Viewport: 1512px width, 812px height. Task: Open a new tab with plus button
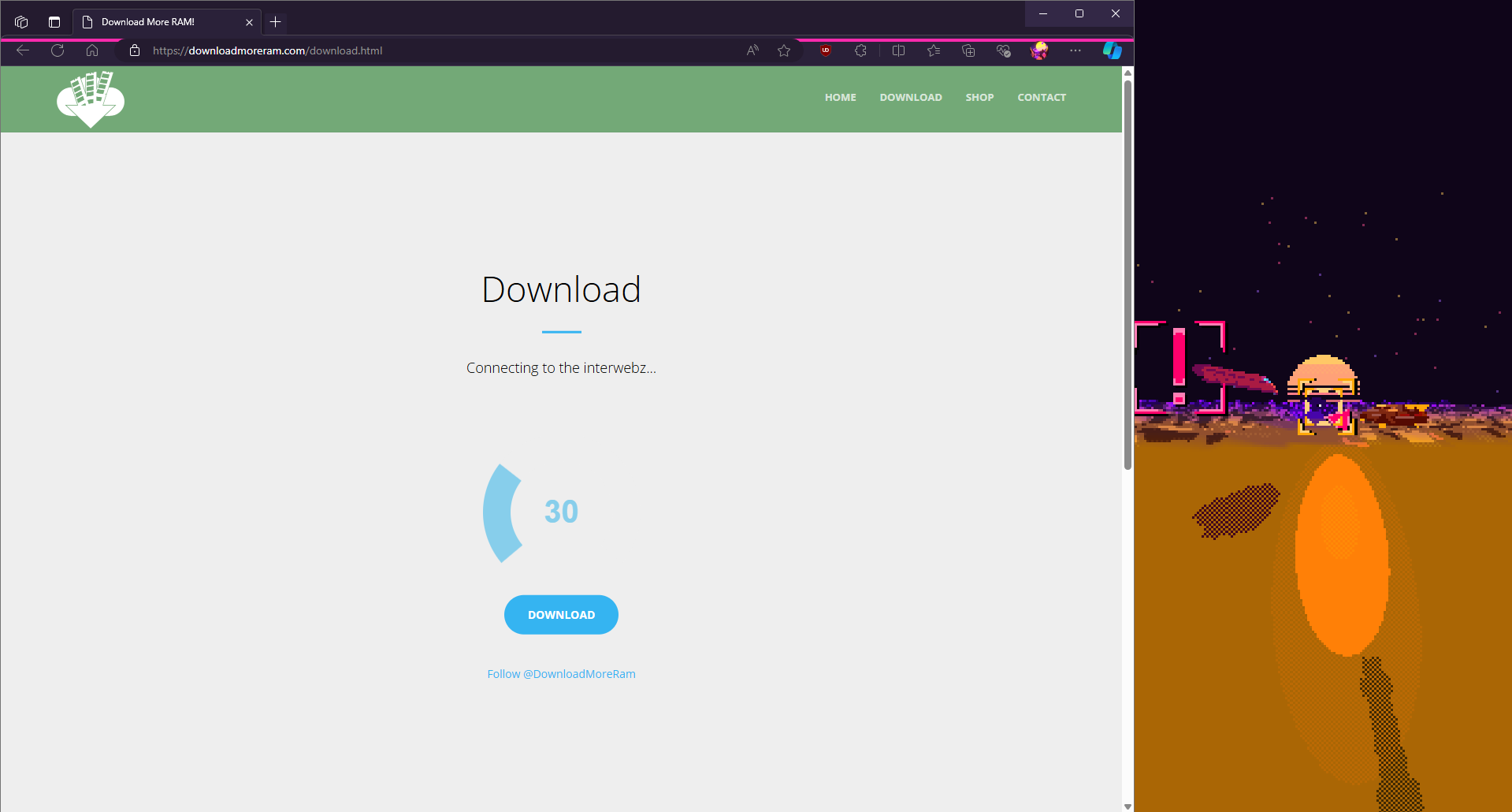pyautogui.click(x=275, y=22)
